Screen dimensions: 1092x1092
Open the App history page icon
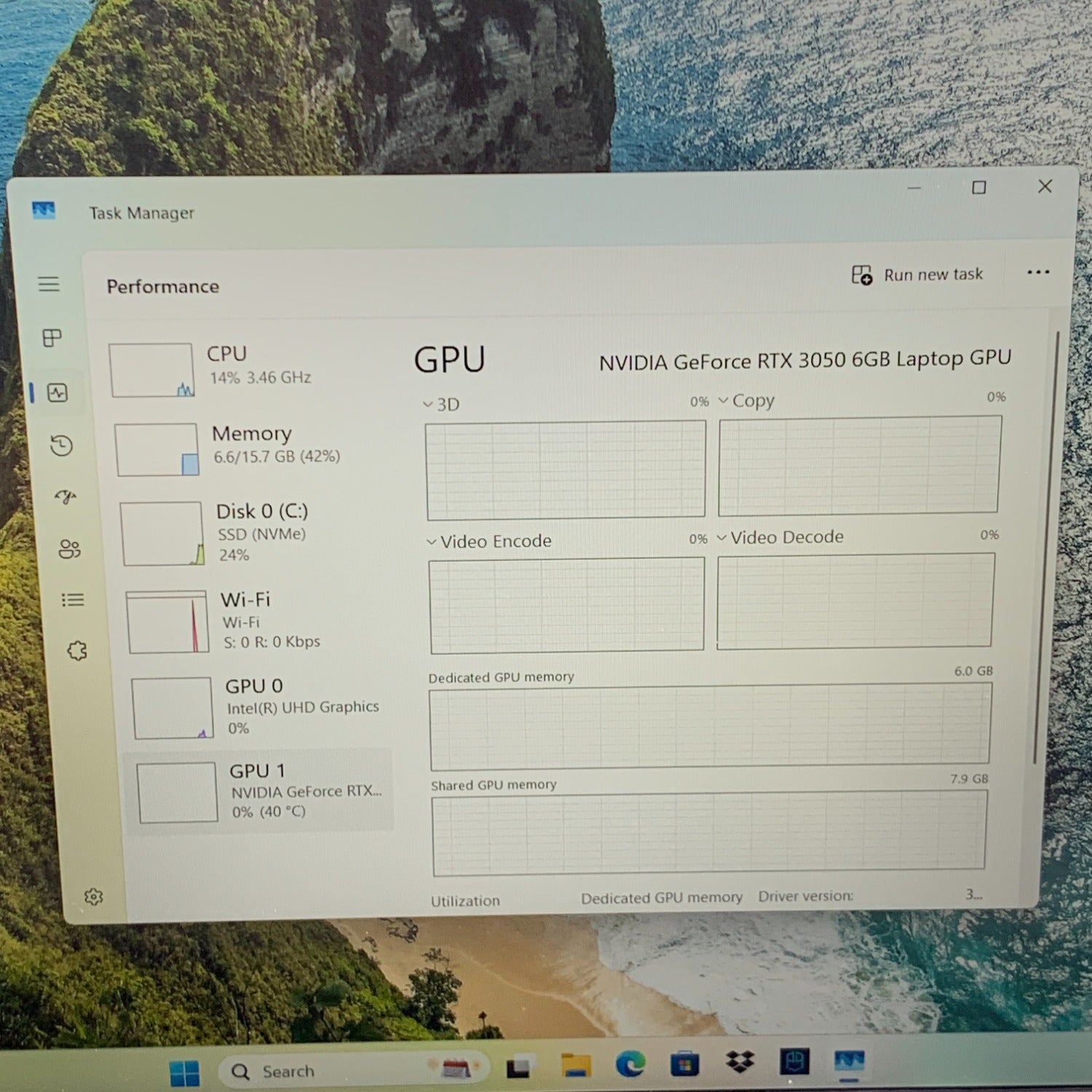tap(62, 445)
